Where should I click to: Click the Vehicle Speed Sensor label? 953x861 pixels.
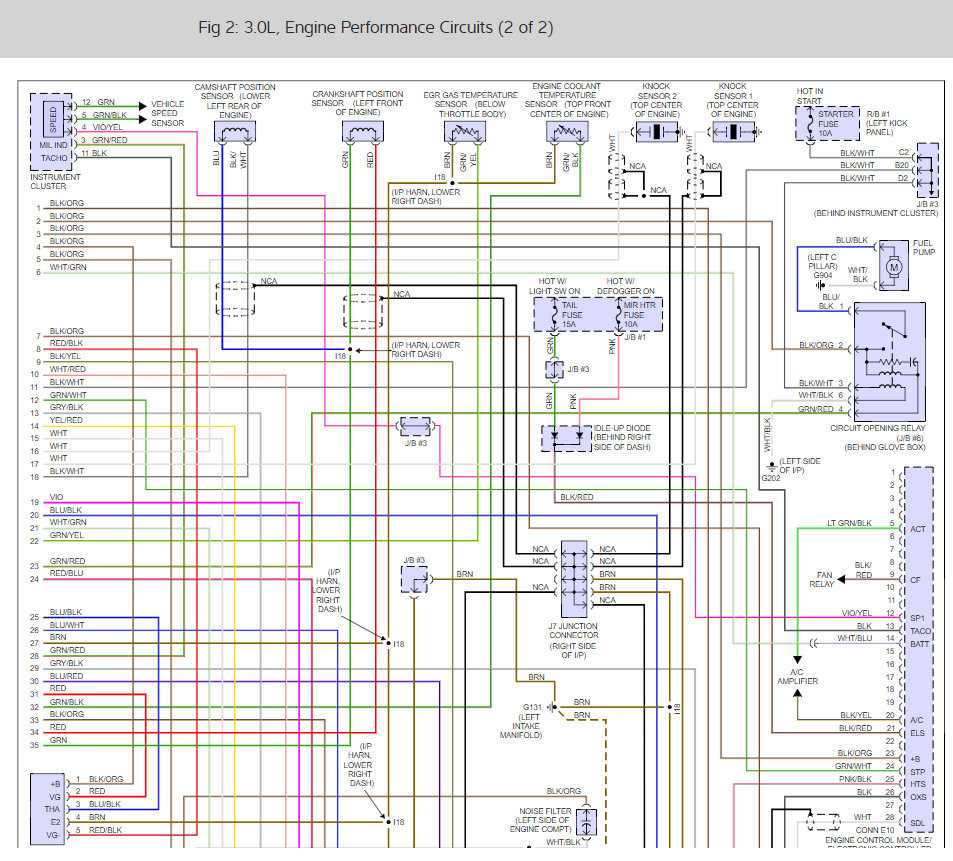[168, 114]
